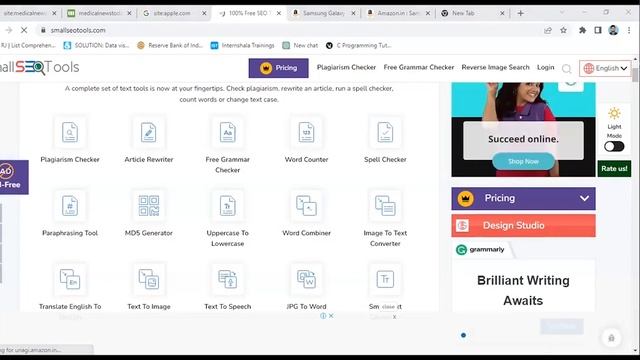Open the Uppercase To Lowercase icon

[x=227, y=206]
